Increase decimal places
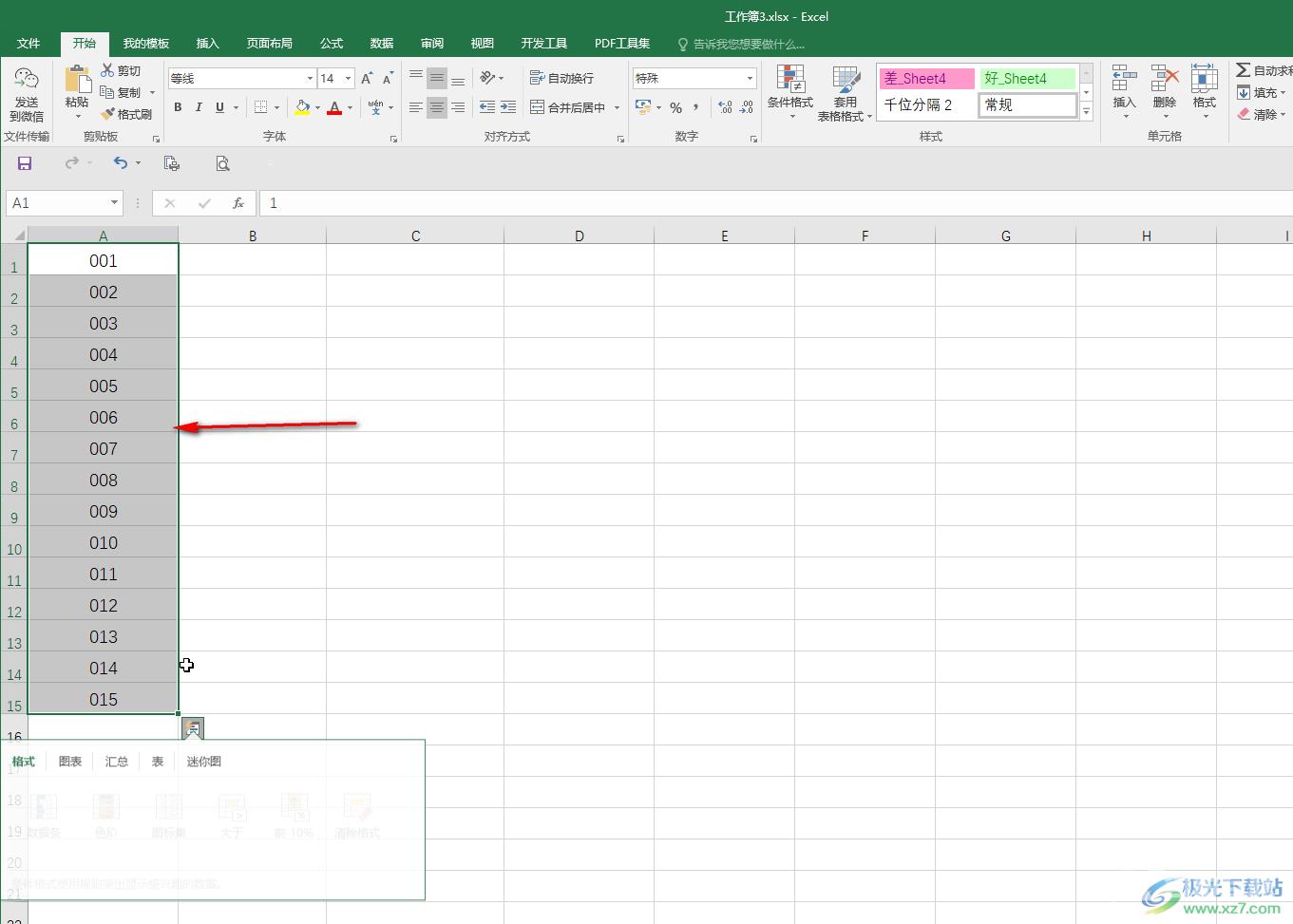Screen dimensions: 1293x924 pos(725,107)
